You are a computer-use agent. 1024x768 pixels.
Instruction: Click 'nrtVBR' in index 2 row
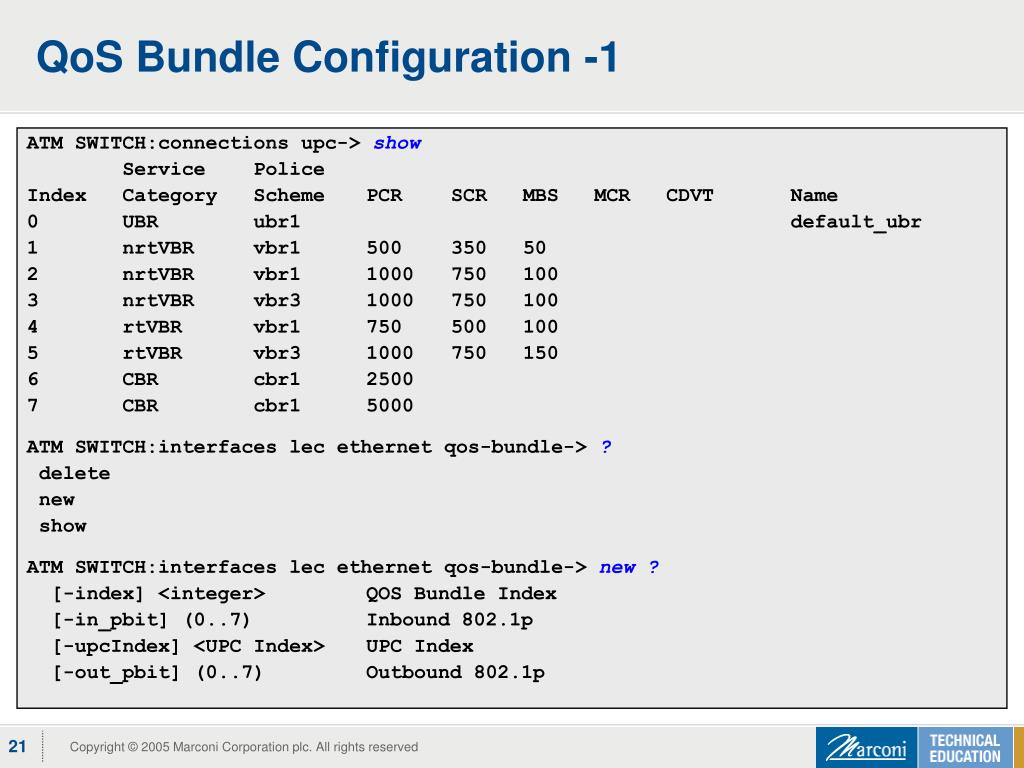tap(158, 274)
